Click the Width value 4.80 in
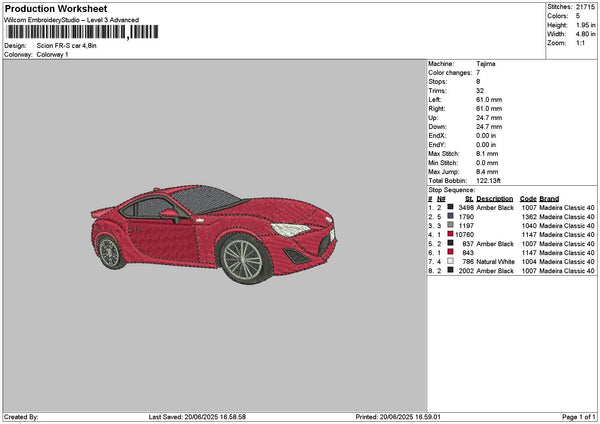 pyautogui.click(x=585, y=34)
